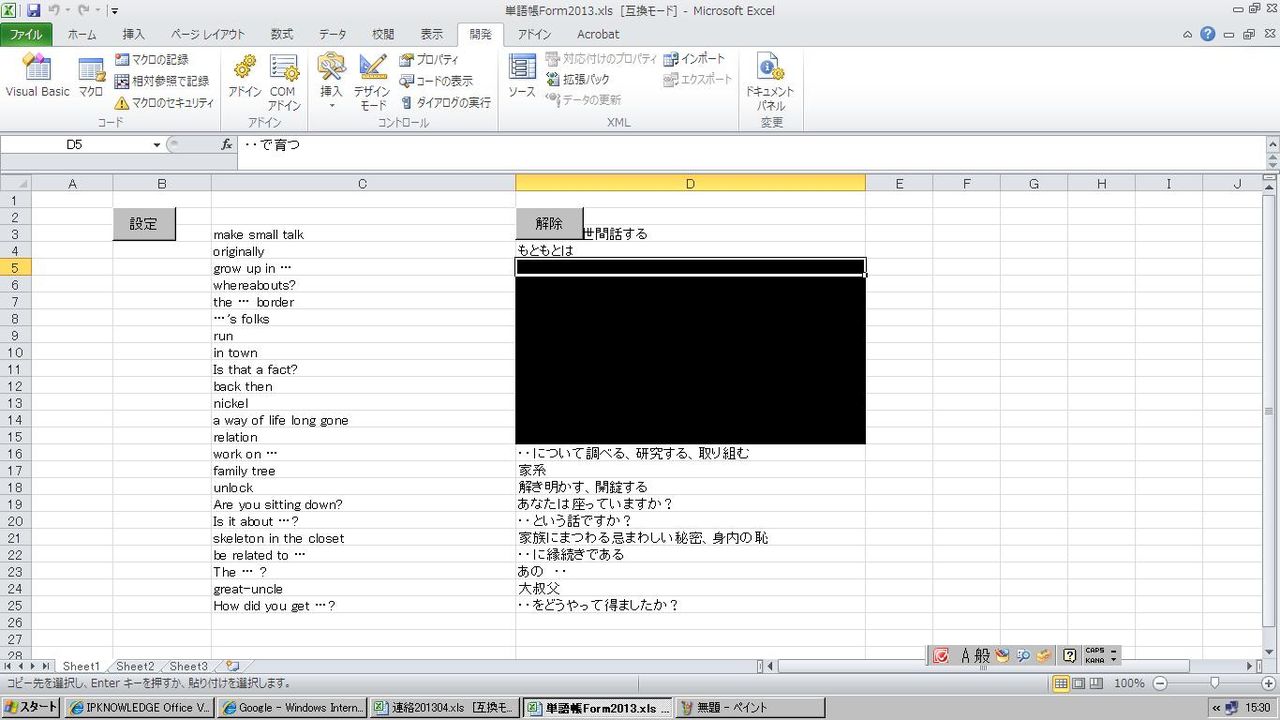Select the Select All corner cell
The width and height of the screenshot is (1280, 720).
(x=16, y=183)
